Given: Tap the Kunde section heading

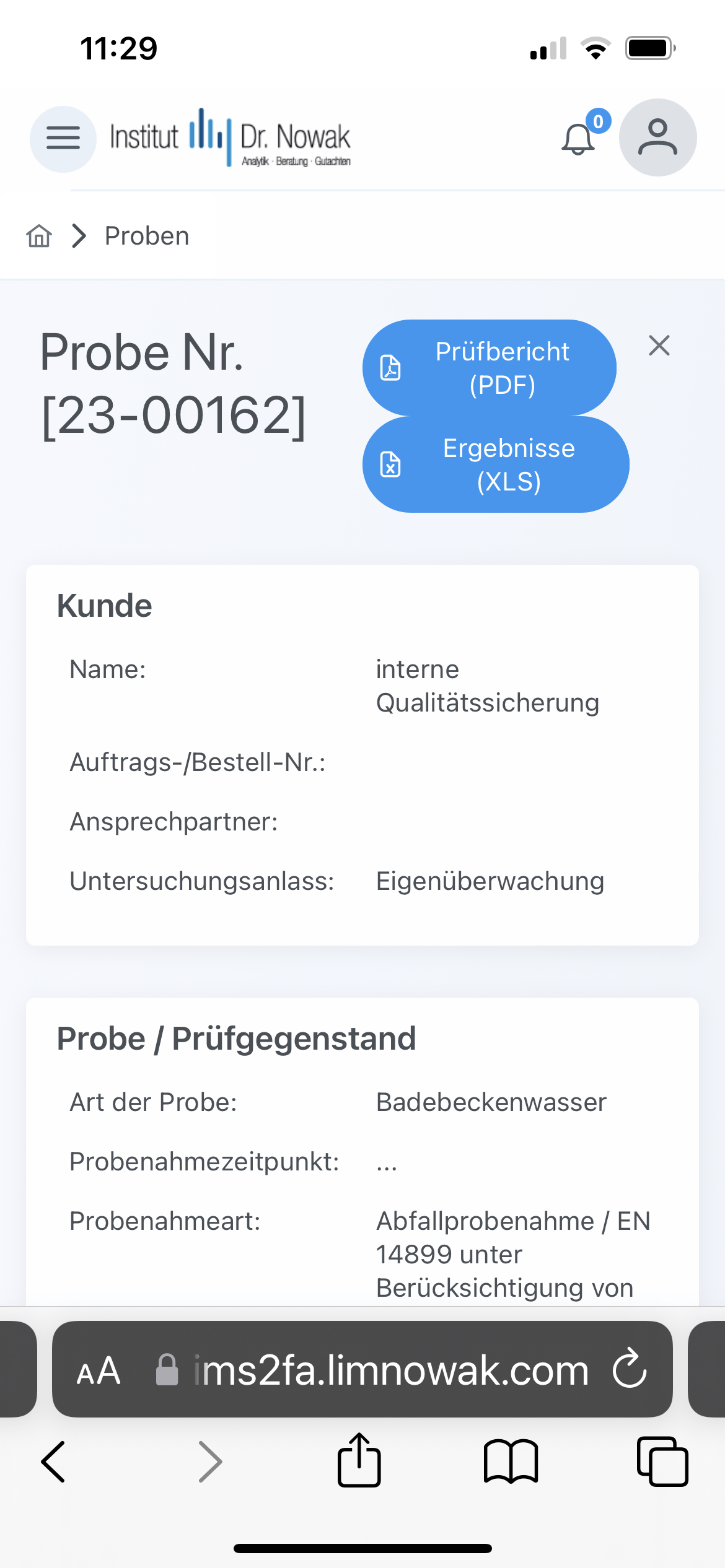Looking at the screenshot, I should [105, 606].
